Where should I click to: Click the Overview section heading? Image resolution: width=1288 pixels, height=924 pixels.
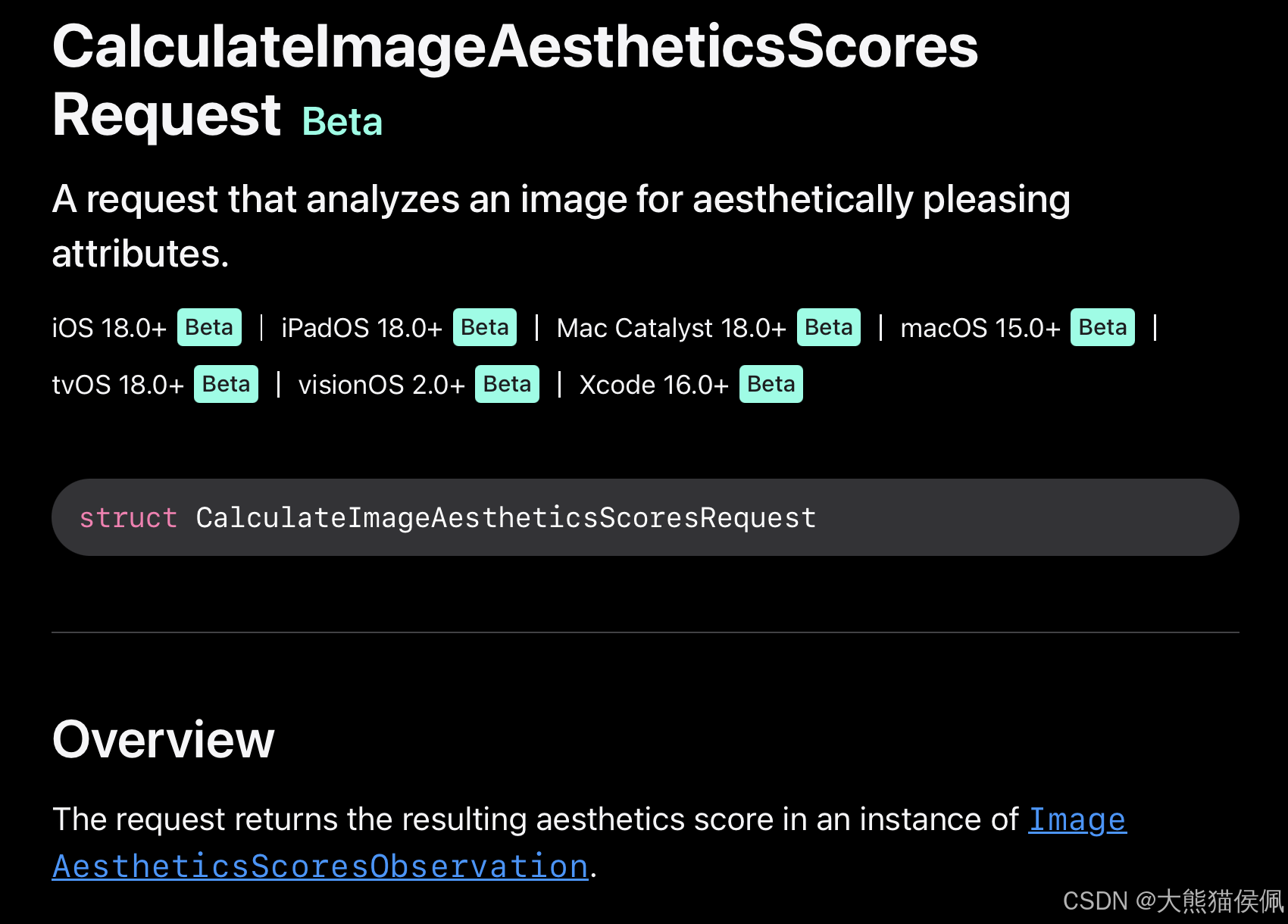[163, 740]
